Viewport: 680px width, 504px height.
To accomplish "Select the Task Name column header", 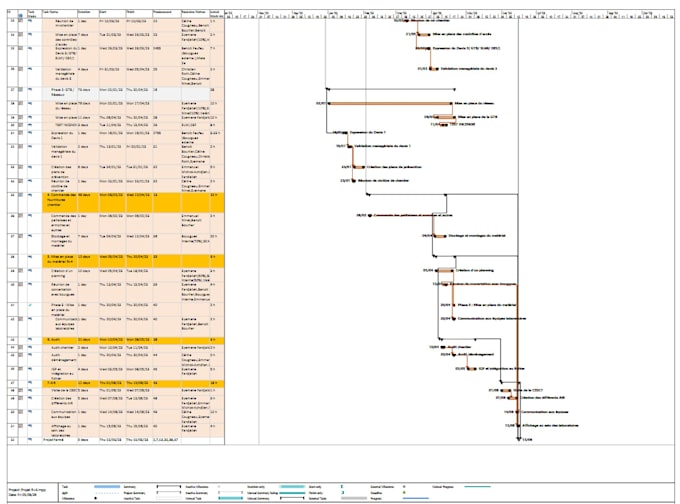I will [x=60, y=14].
